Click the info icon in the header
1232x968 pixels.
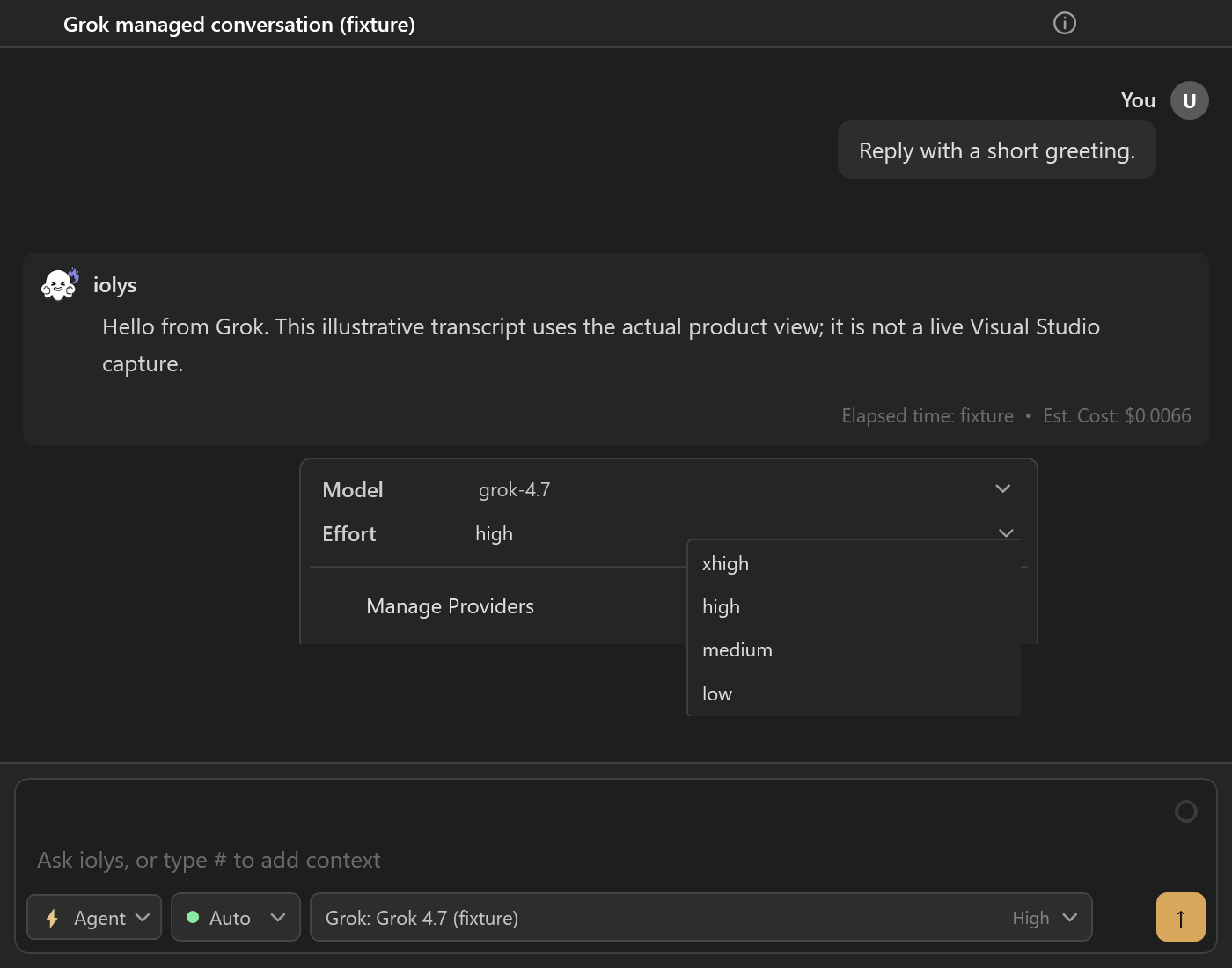tap(1065, 24)
